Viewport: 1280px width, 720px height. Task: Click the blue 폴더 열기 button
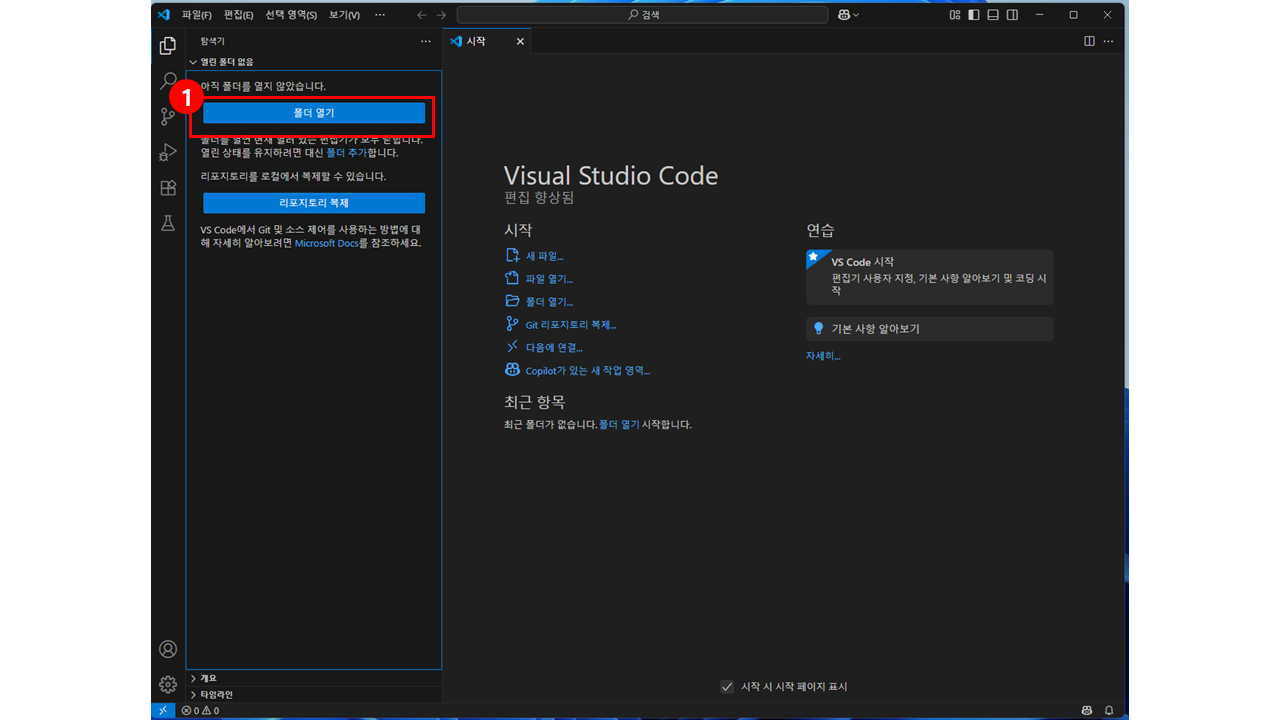314,113
